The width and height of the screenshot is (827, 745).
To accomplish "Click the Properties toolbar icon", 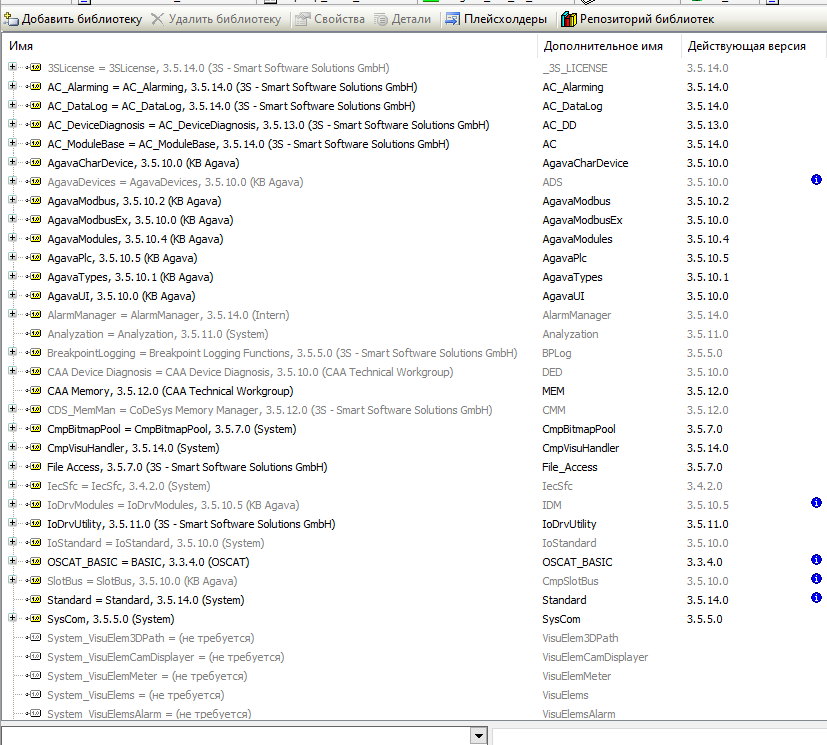I will pyautogui.click(x=302, y=20).
